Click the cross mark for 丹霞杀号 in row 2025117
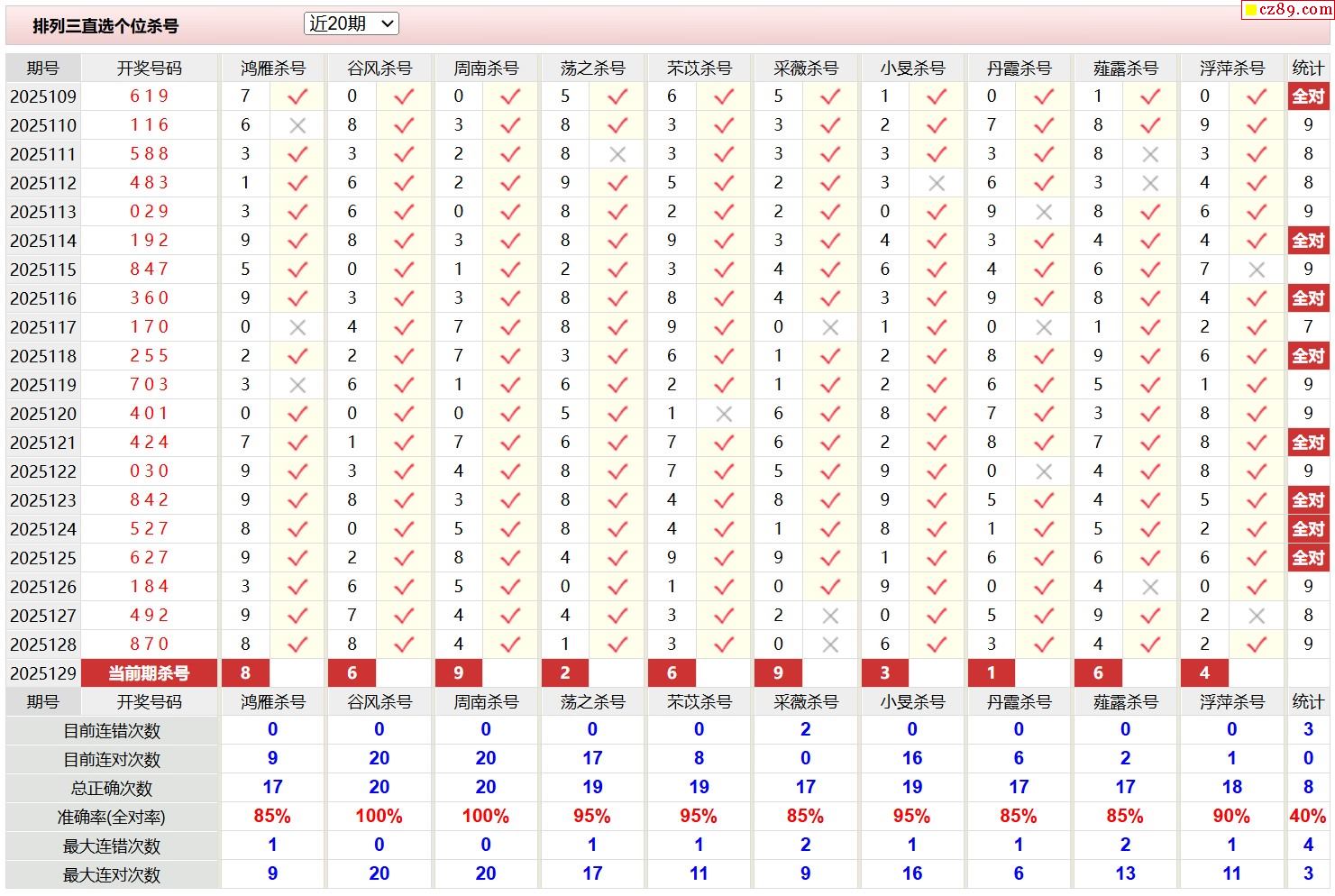1335x896 pixels. pyautogui.click(x=1044, y=327)
